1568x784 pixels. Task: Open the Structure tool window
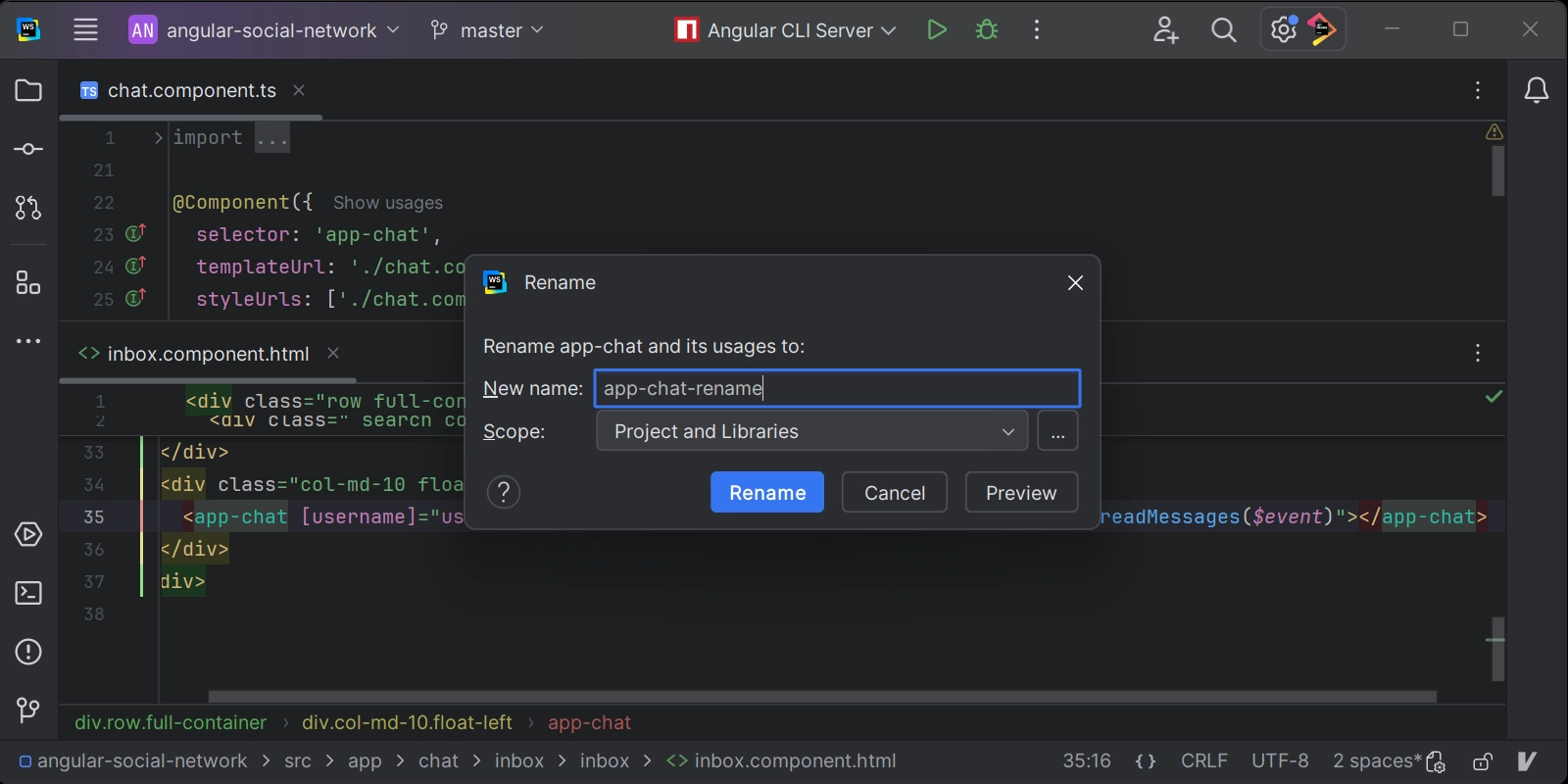point(28,283)
